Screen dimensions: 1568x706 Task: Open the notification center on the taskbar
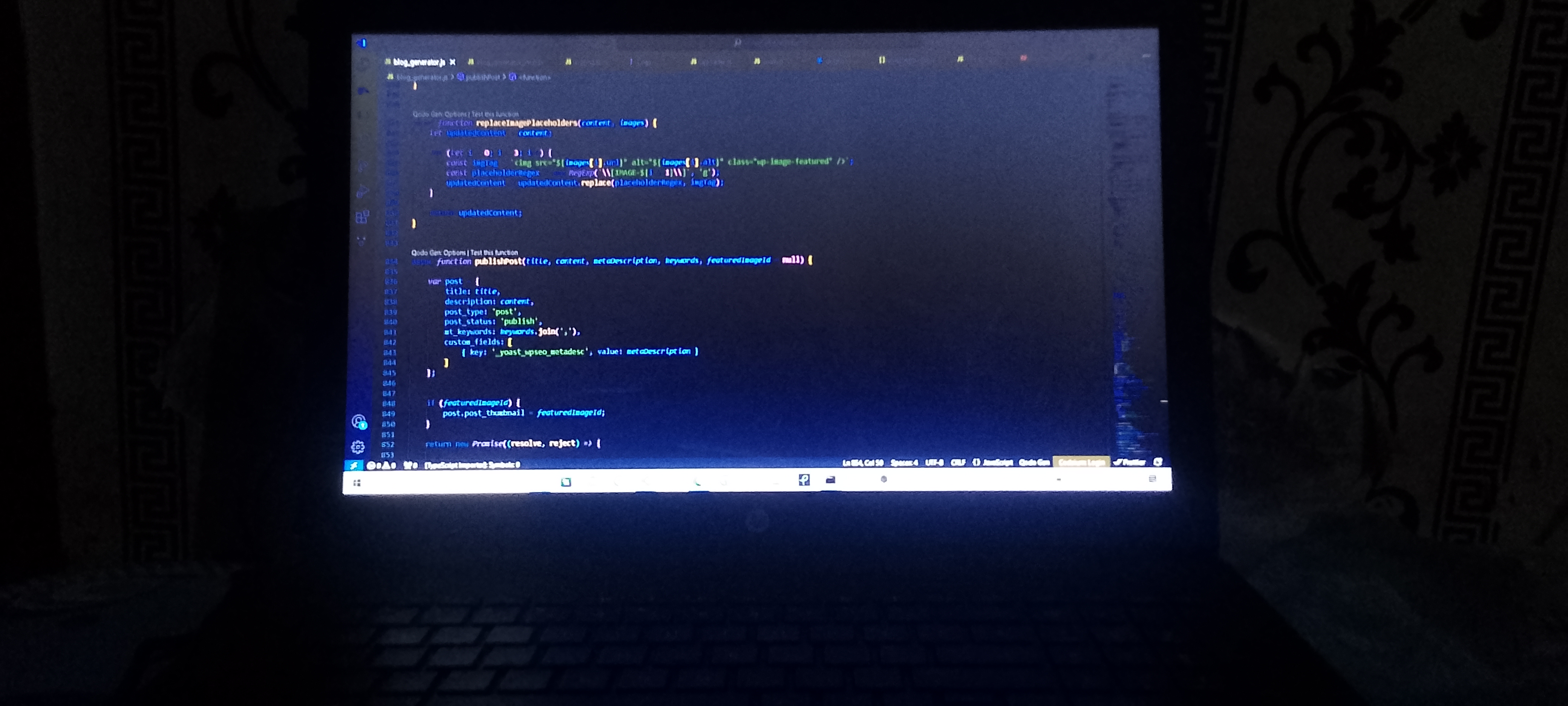click(1151, 479)
